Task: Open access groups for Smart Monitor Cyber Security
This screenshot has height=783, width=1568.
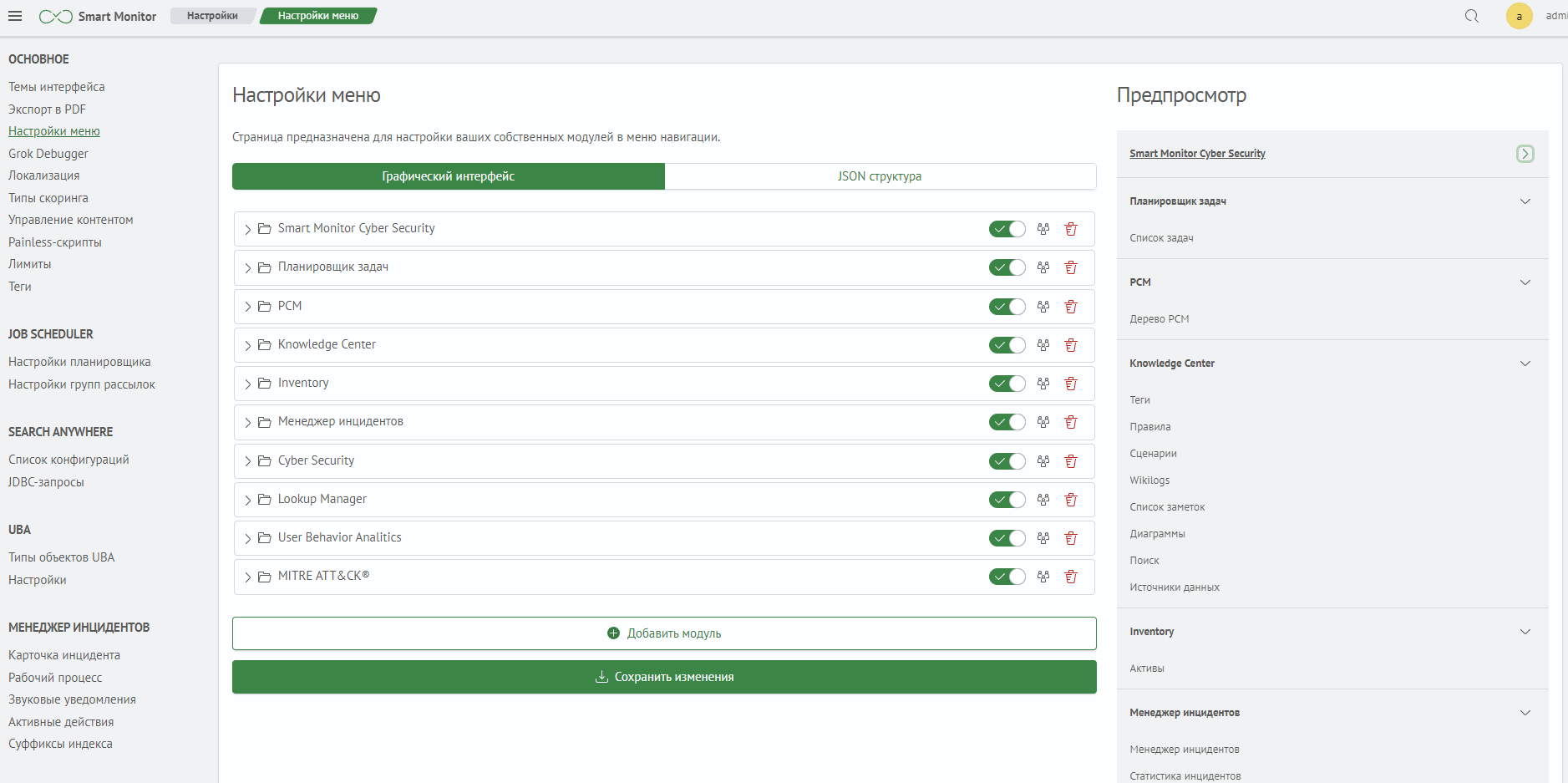Action: coord(1043,229)
